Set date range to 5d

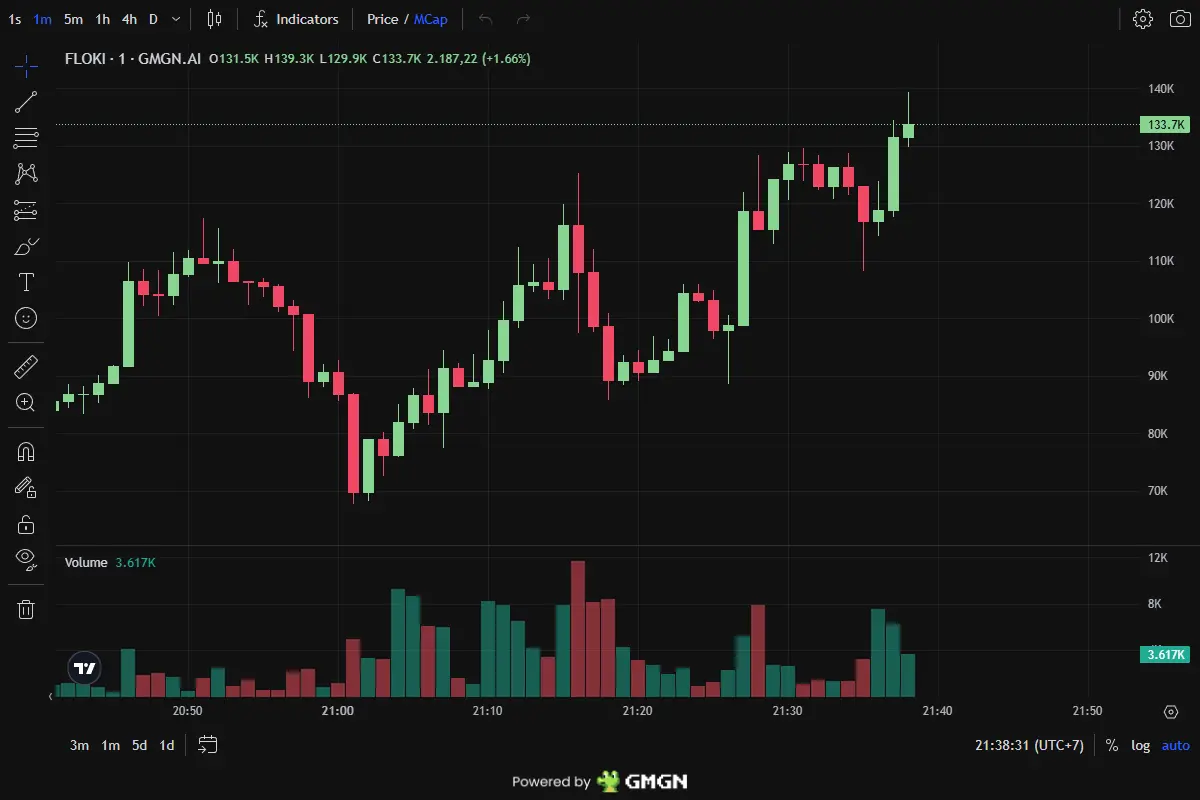(x=139, y=745)
